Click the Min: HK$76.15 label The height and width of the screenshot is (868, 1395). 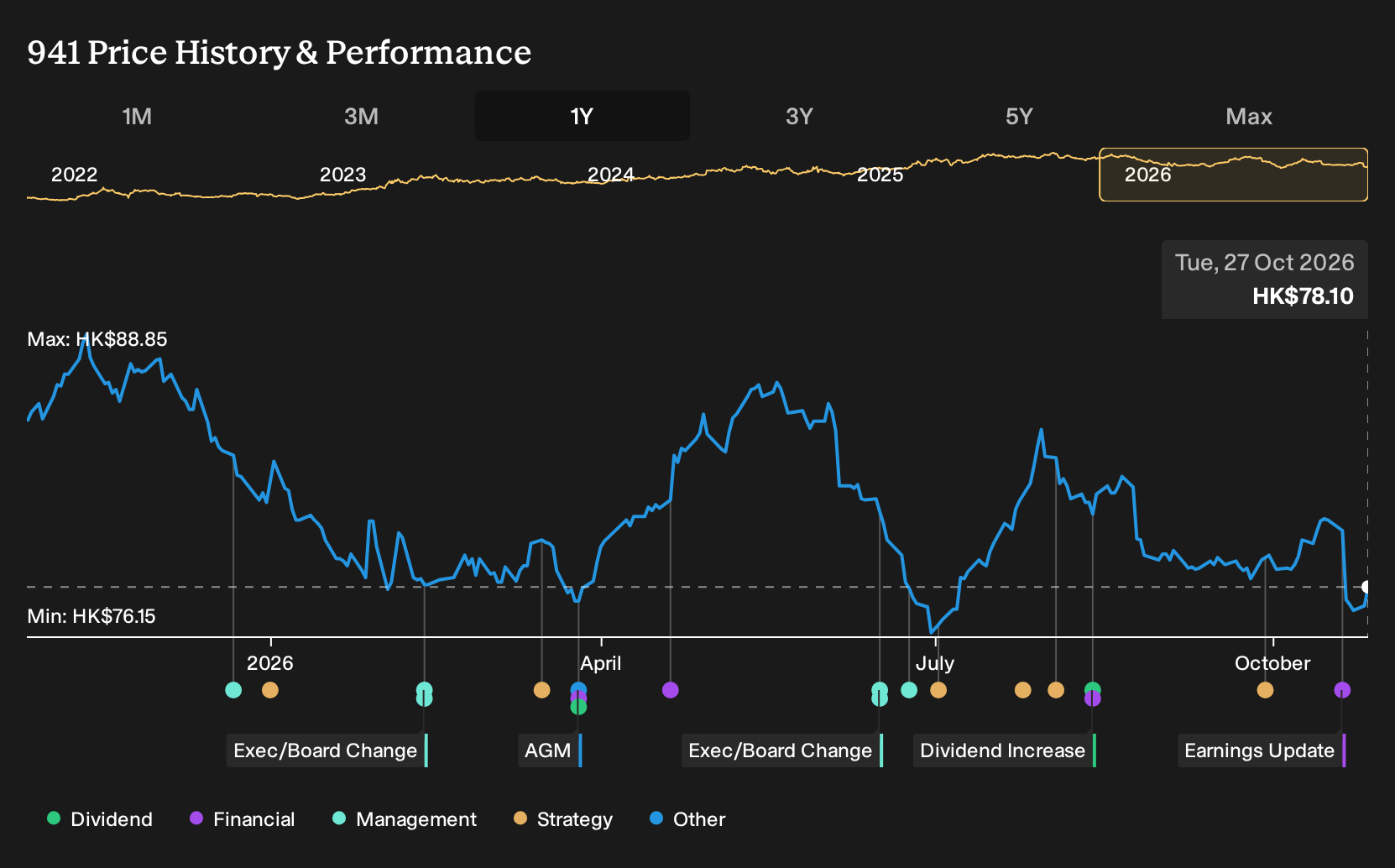[x=91, y=616]
